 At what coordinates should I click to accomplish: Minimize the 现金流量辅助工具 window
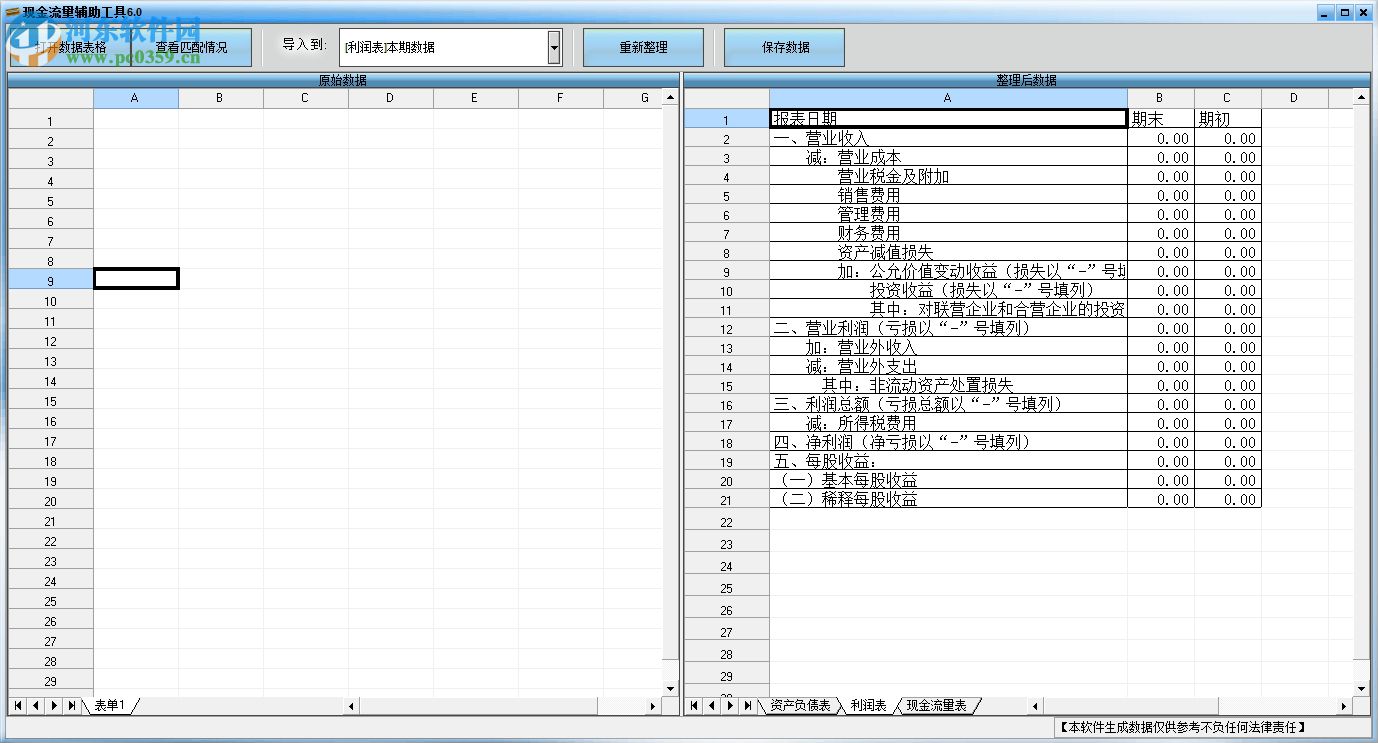(1325, 12)
